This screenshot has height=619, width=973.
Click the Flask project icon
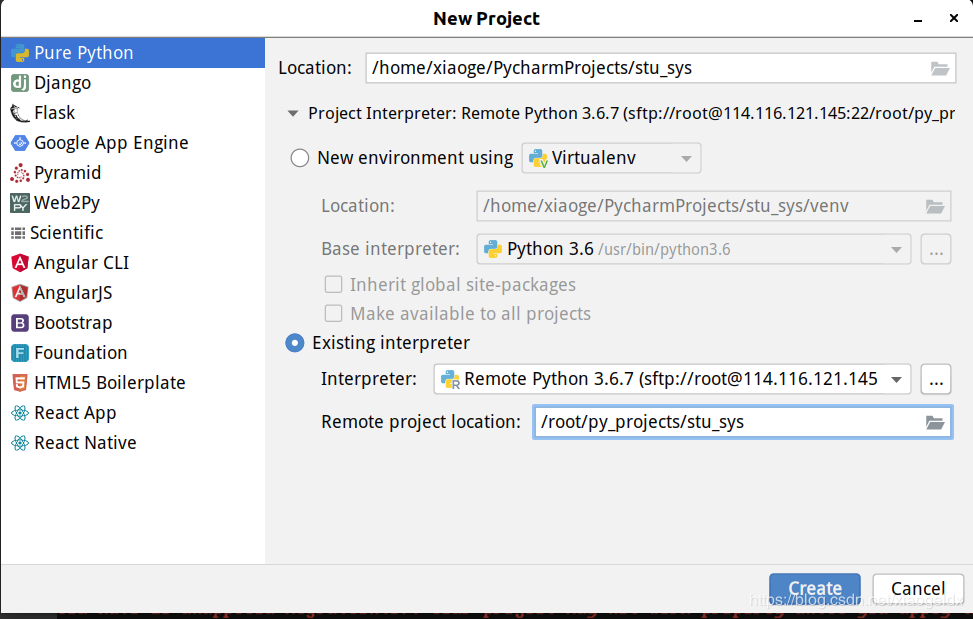(20, 113)
